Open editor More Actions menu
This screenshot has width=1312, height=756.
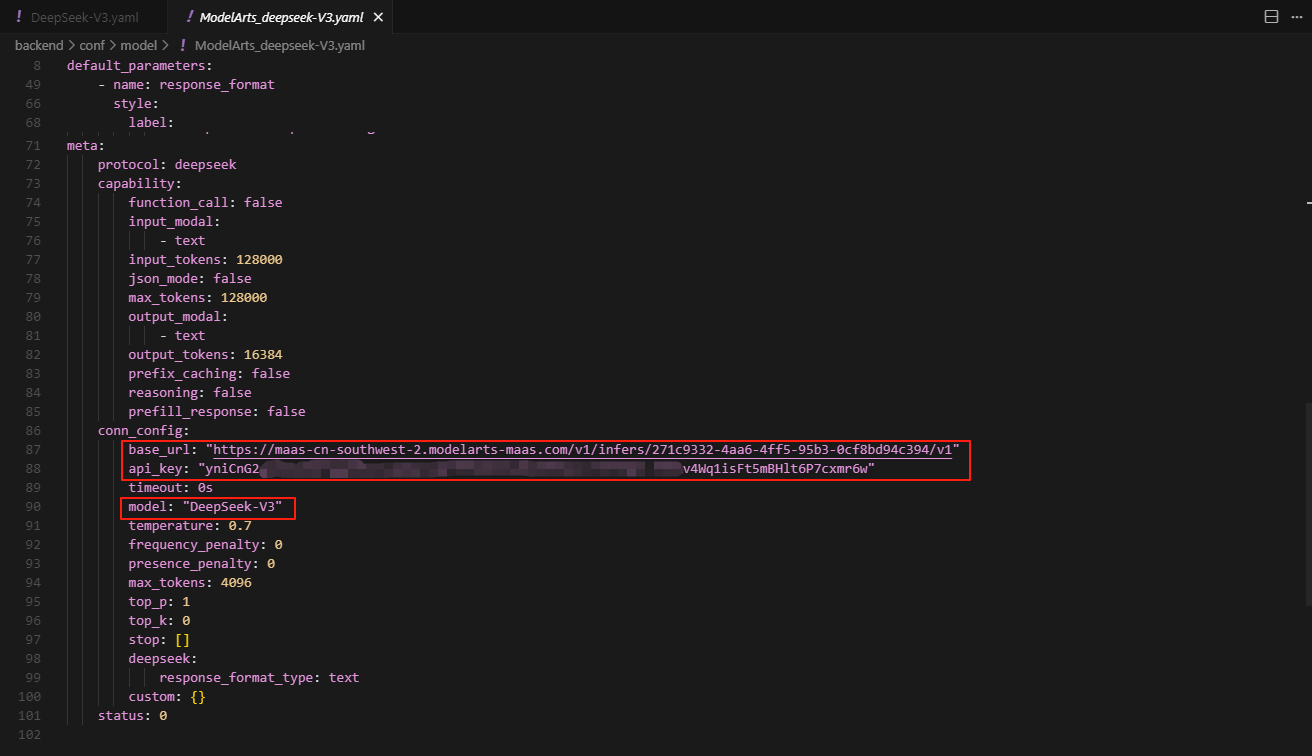coord(1295,17)
